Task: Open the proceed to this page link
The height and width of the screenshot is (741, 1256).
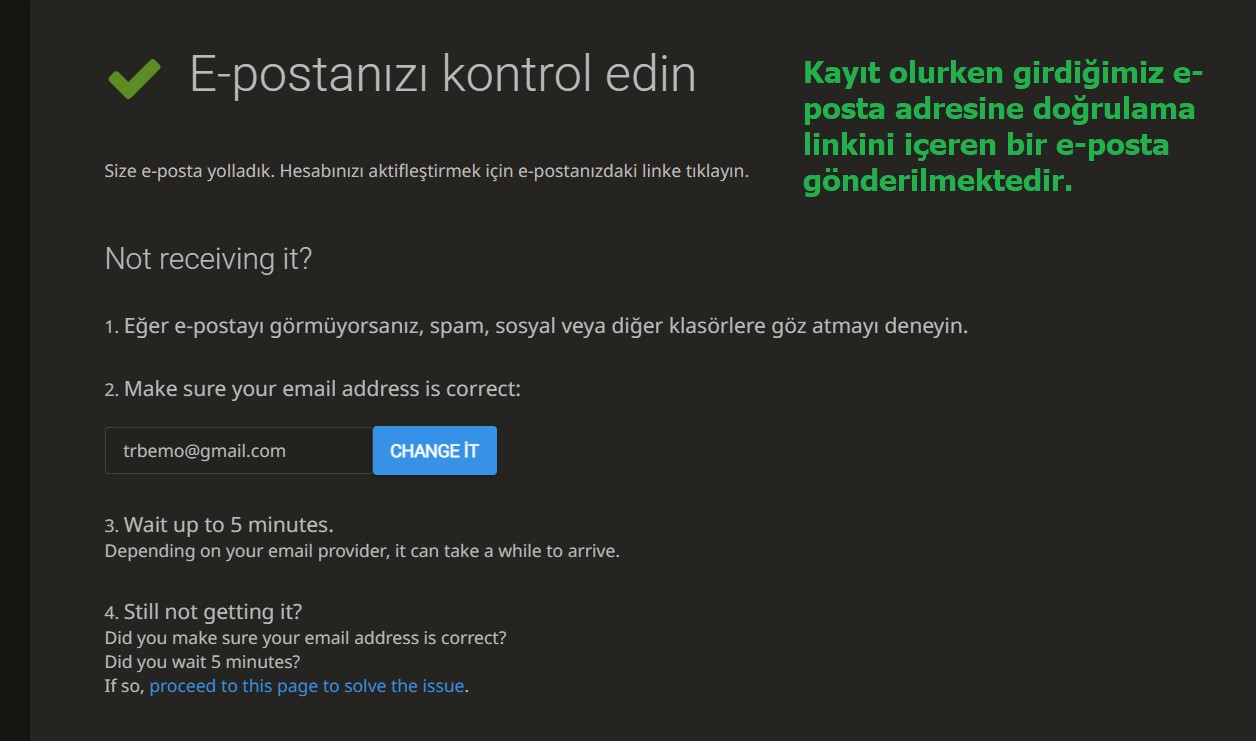Action: click(x=307, y=686)
